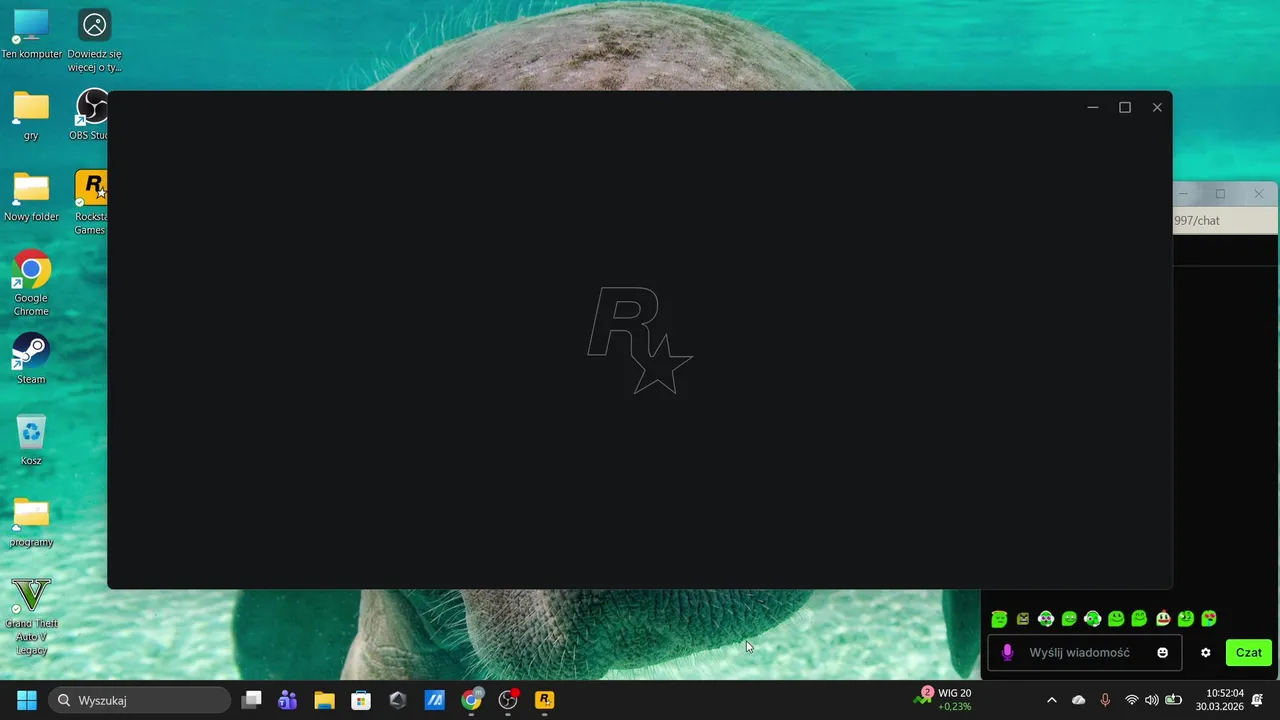Insert the heart-eyes crying chat emote
This screenshot has height=720, width=1280.
1209,619
